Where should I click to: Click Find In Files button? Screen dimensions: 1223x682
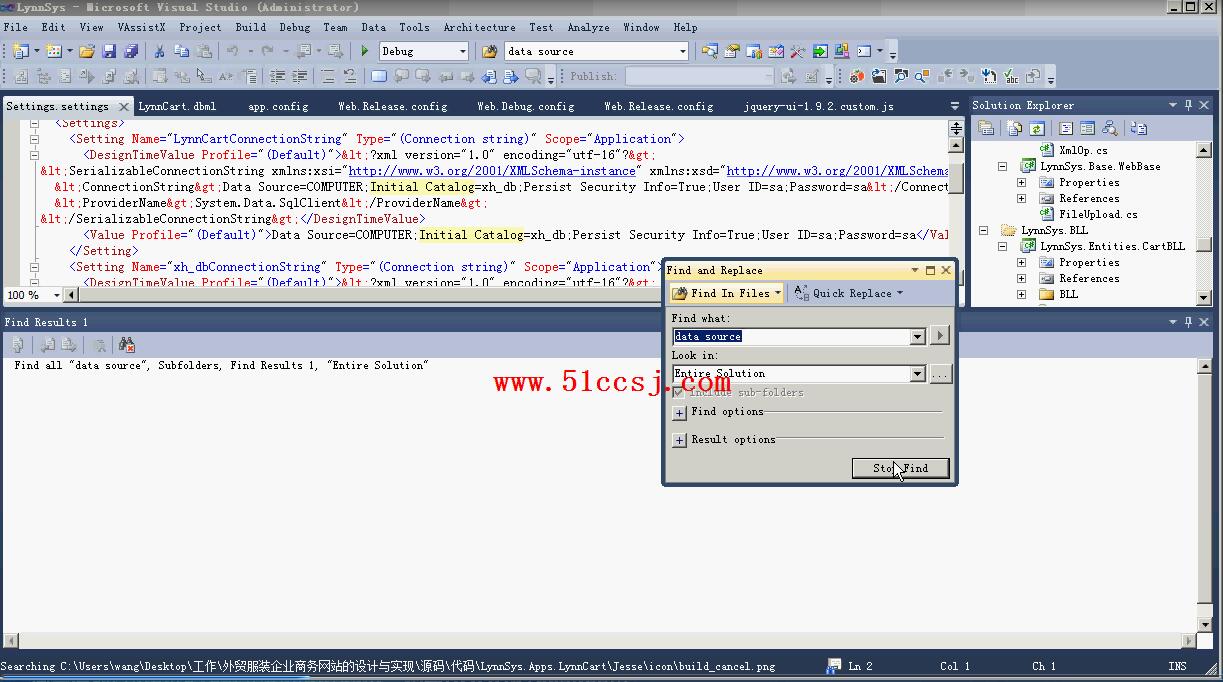click(x=727, y=293)
